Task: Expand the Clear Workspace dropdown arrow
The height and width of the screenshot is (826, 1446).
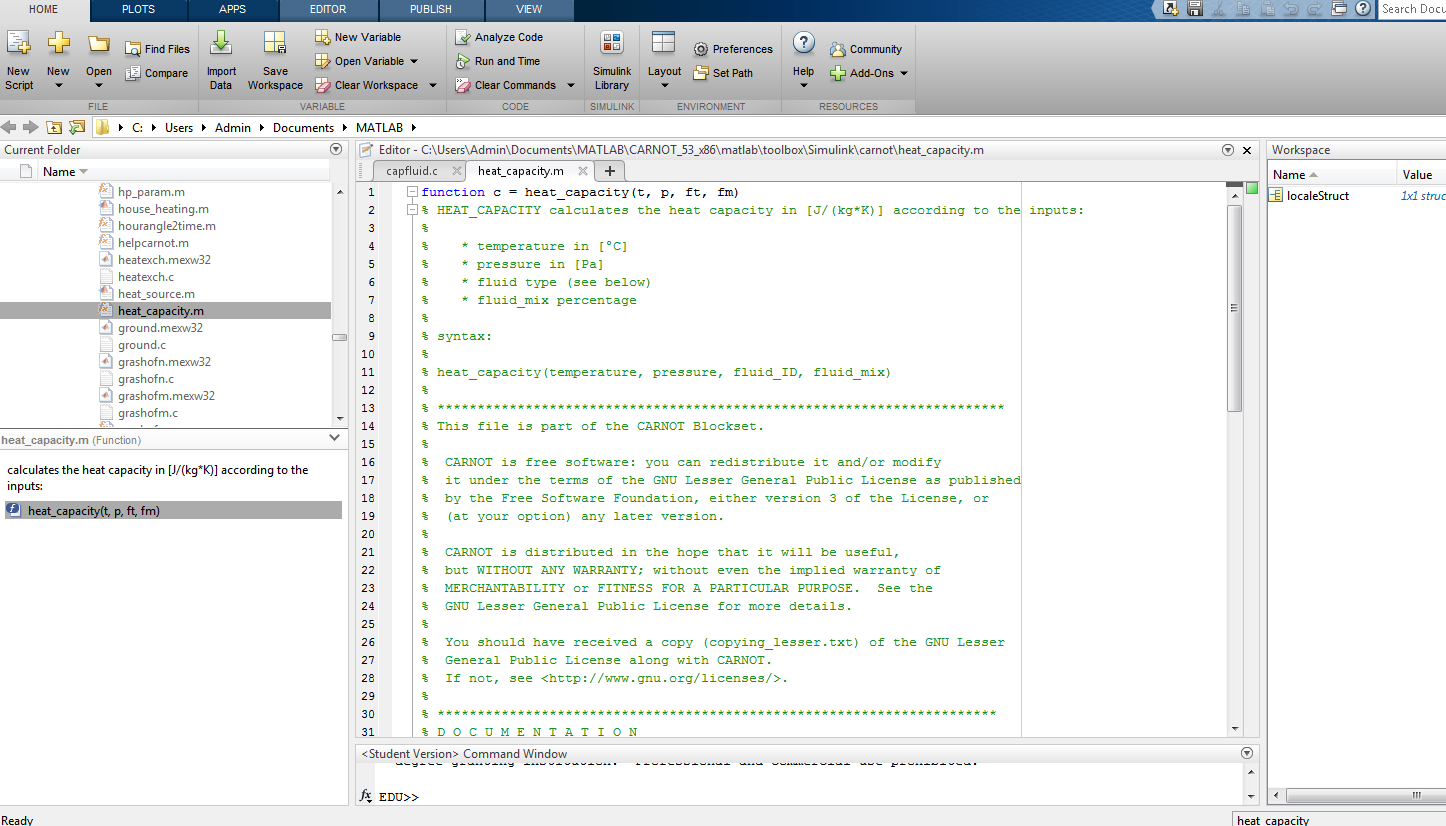Action: (433, 86)
